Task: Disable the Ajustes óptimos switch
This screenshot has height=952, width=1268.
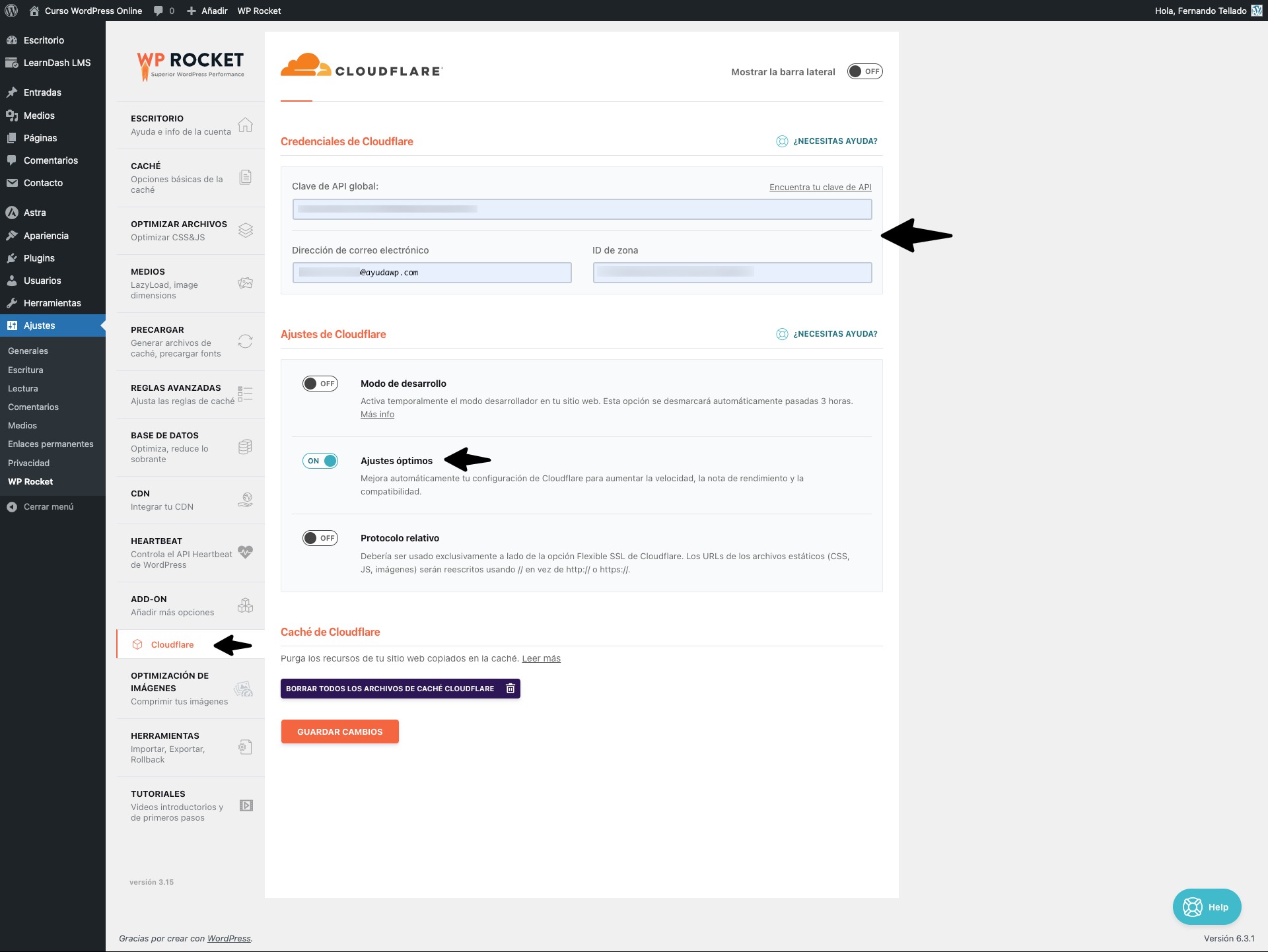Action: pyautogui.click(x=321, y=461)
